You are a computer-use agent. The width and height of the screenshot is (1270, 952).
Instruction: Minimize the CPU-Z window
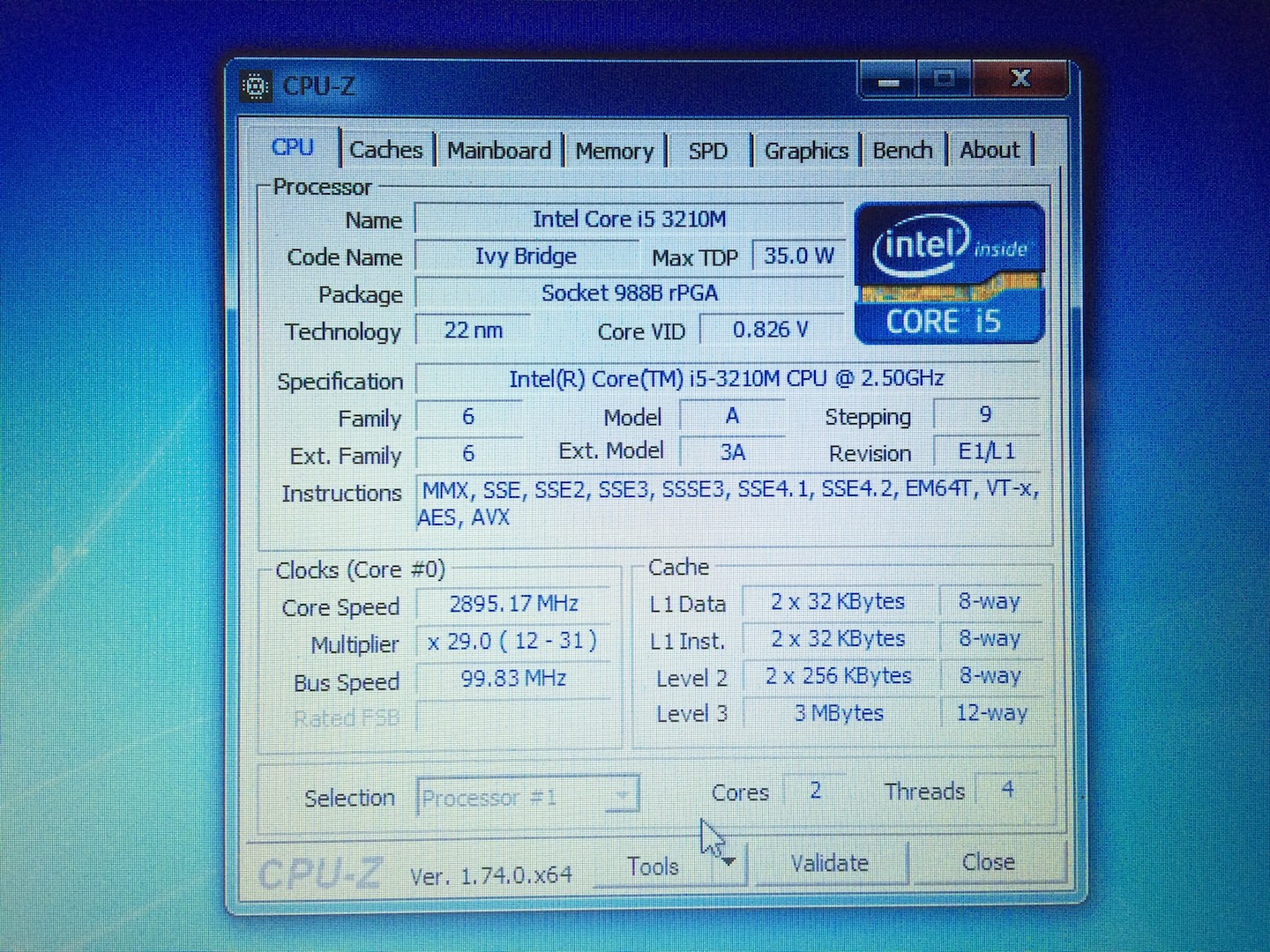pyautogui.click(x=888, y=80)
